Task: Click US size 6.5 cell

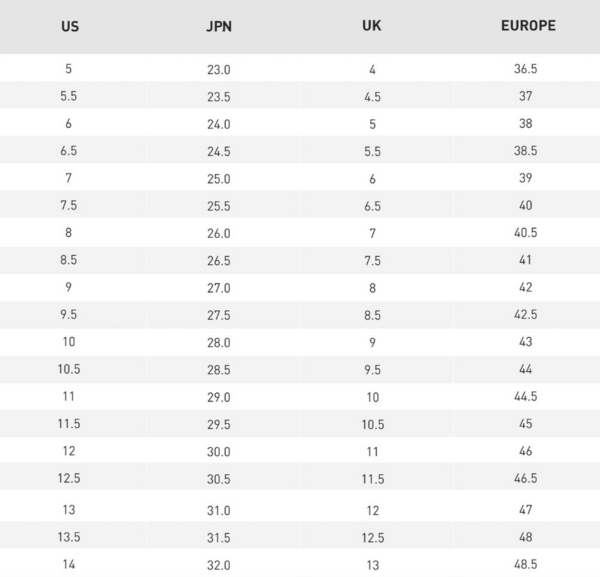Action: pos(69,151)
